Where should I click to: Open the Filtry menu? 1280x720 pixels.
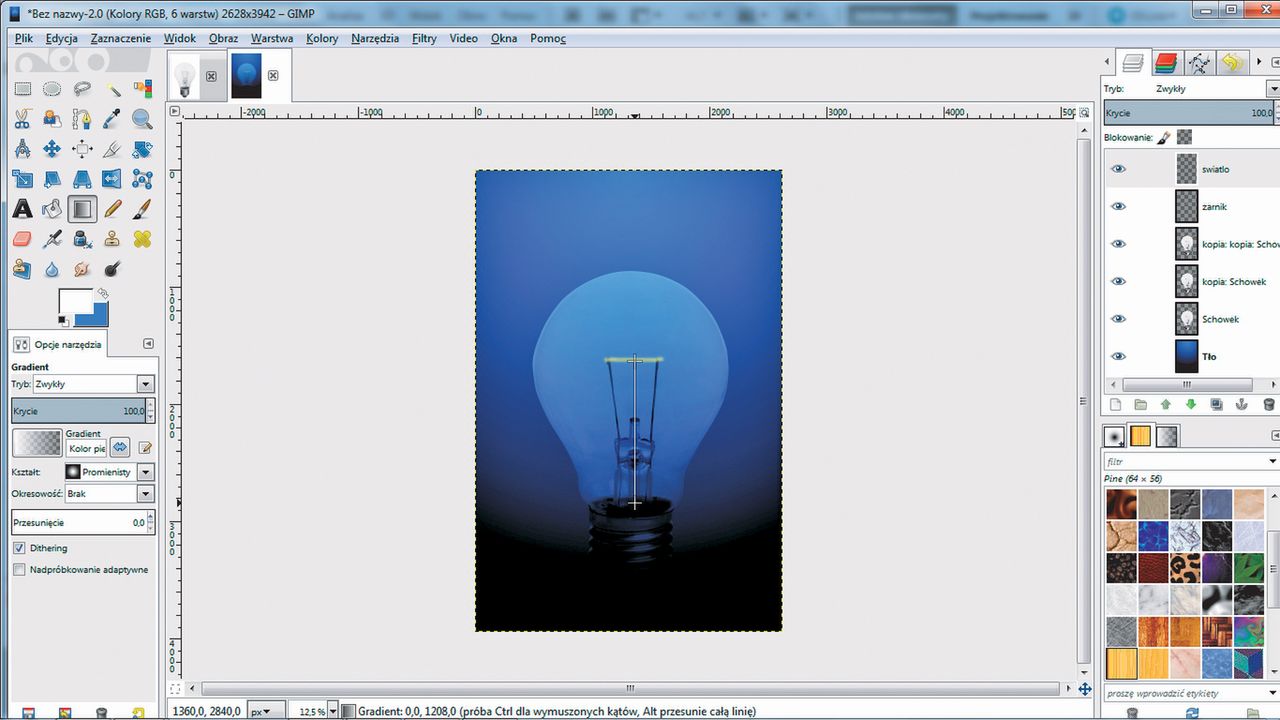pyautogui.click(x=424, y=39)
